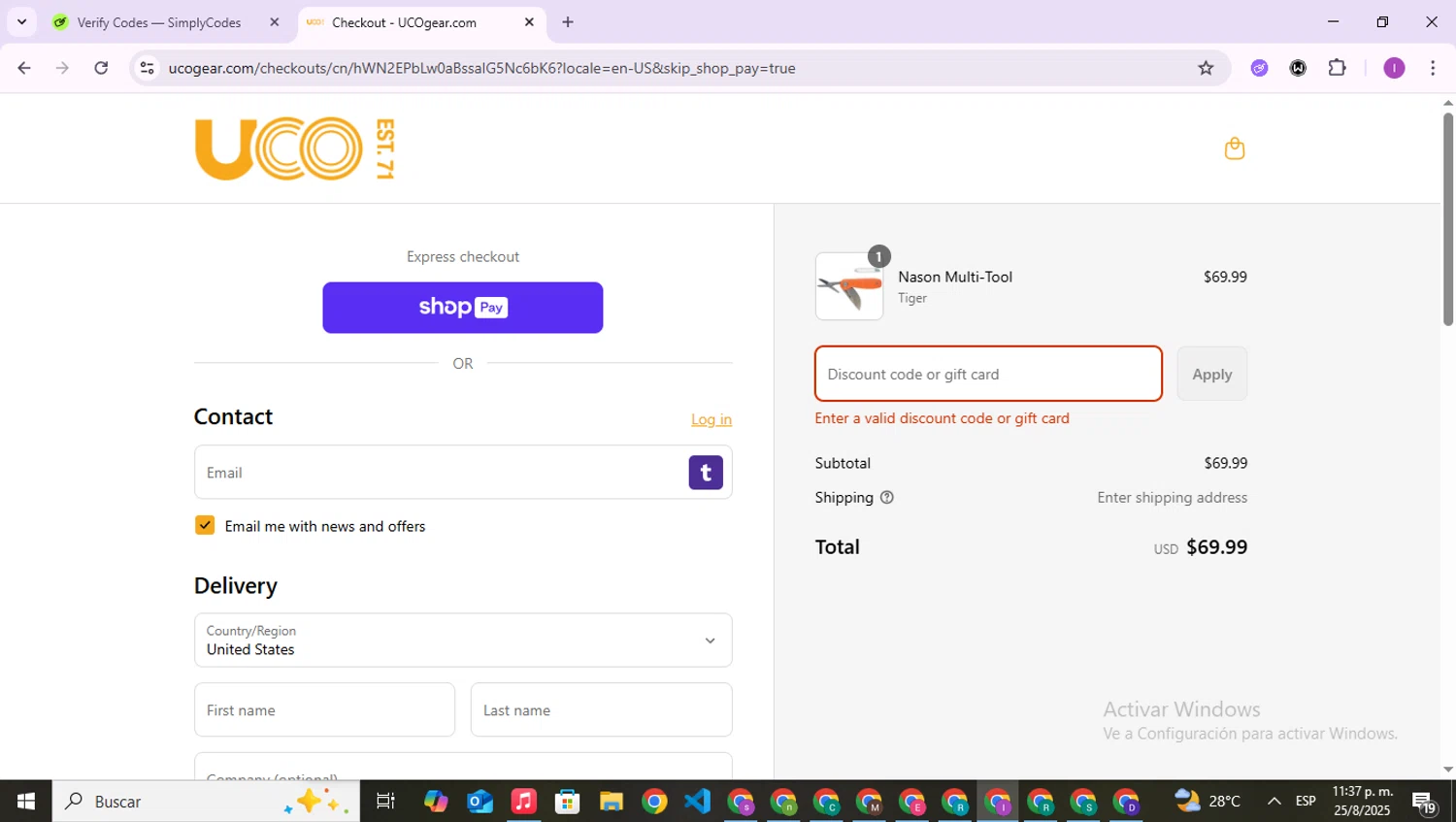Close the Verify Codes — SimplyCodes tab

[275, 22]
